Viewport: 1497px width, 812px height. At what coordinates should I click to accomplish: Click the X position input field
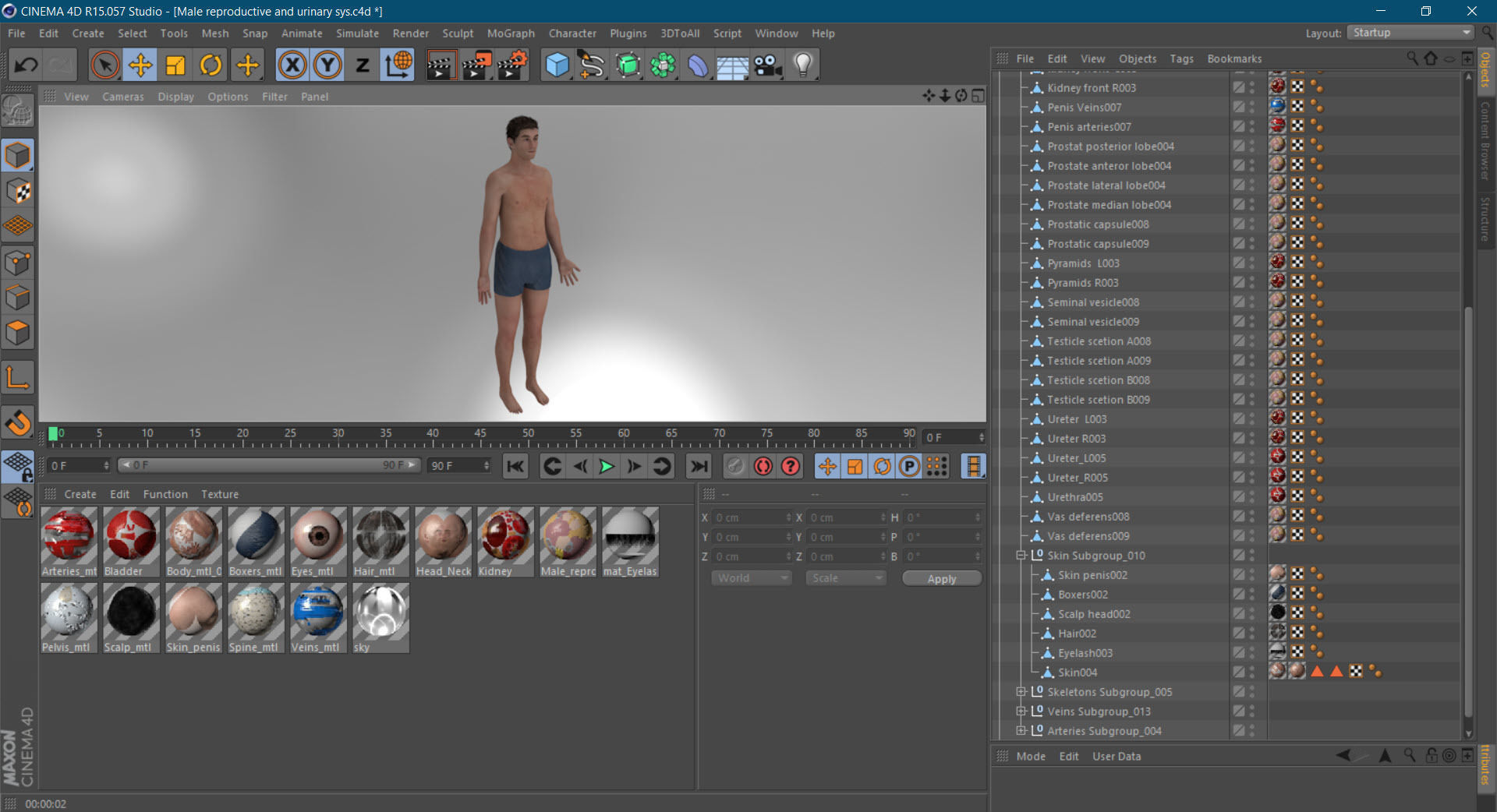[752, 517]
